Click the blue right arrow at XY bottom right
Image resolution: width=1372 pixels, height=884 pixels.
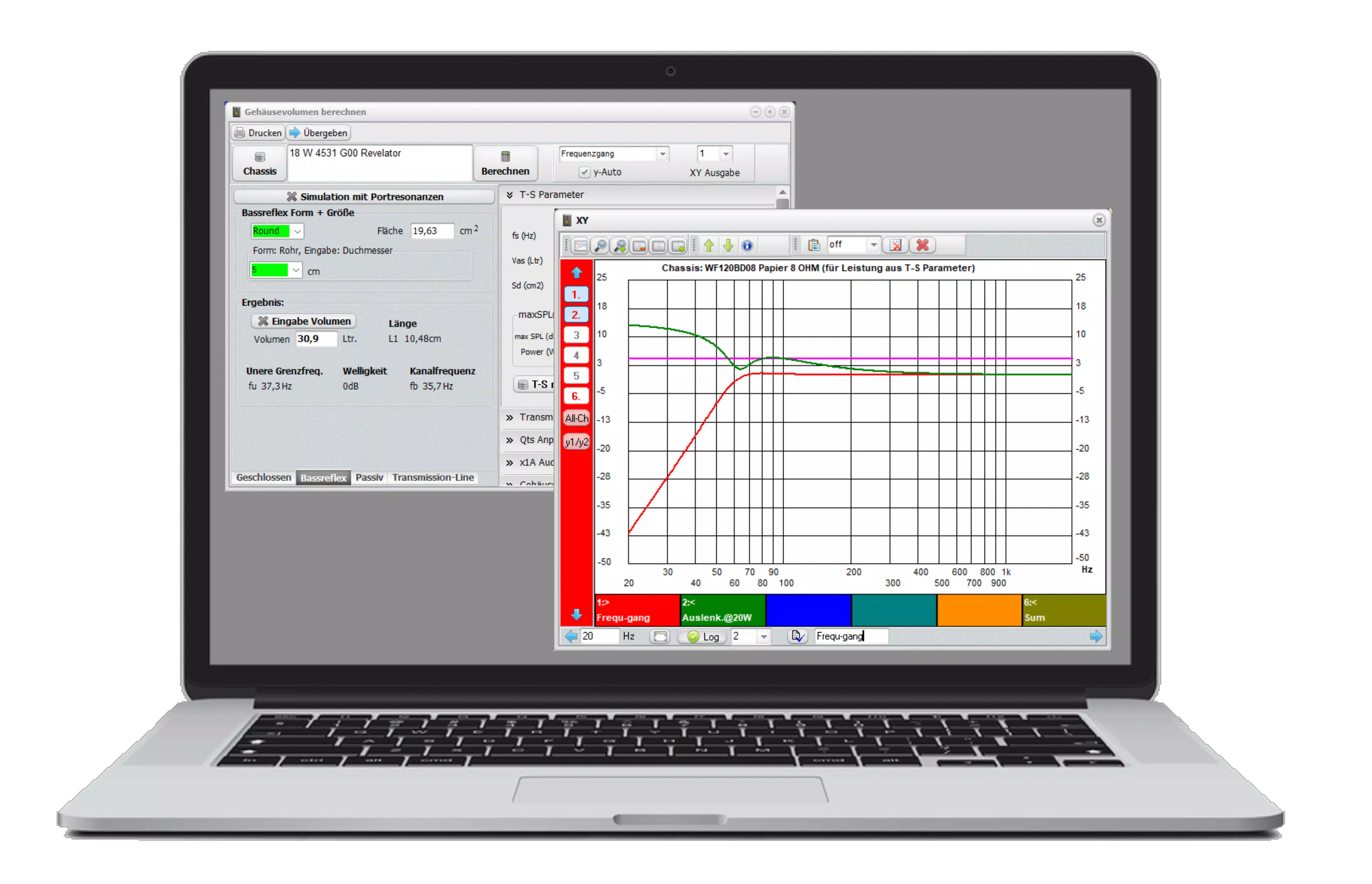point(1096,636)
